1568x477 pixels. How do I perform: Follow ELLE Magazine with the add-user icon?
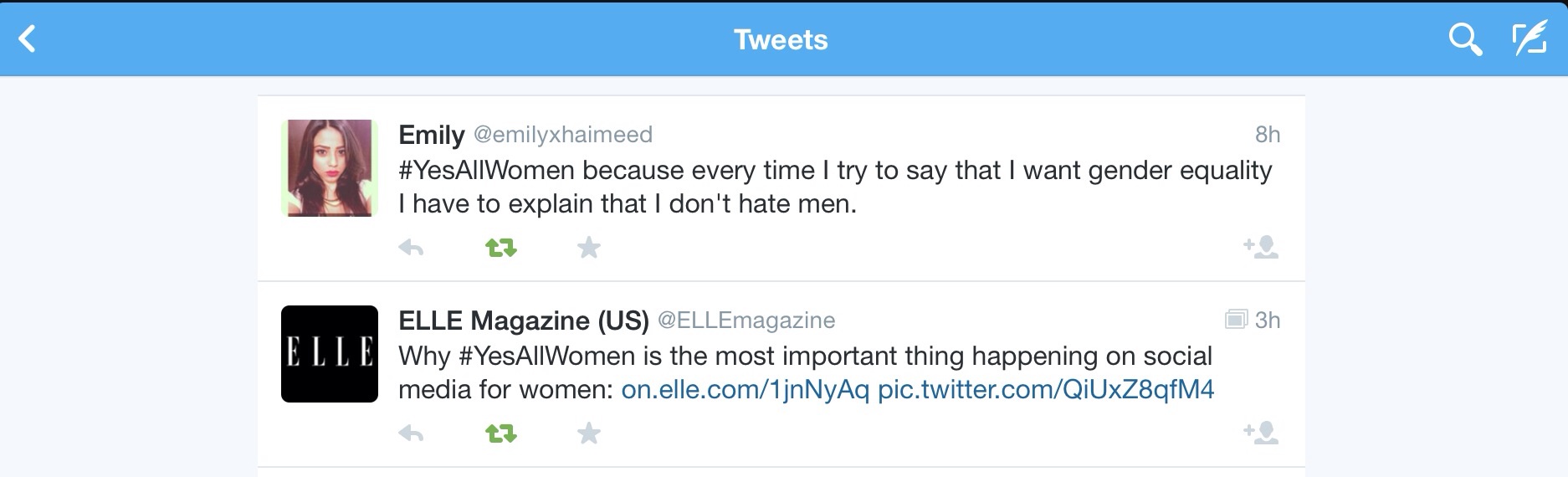pos(1261,433)
